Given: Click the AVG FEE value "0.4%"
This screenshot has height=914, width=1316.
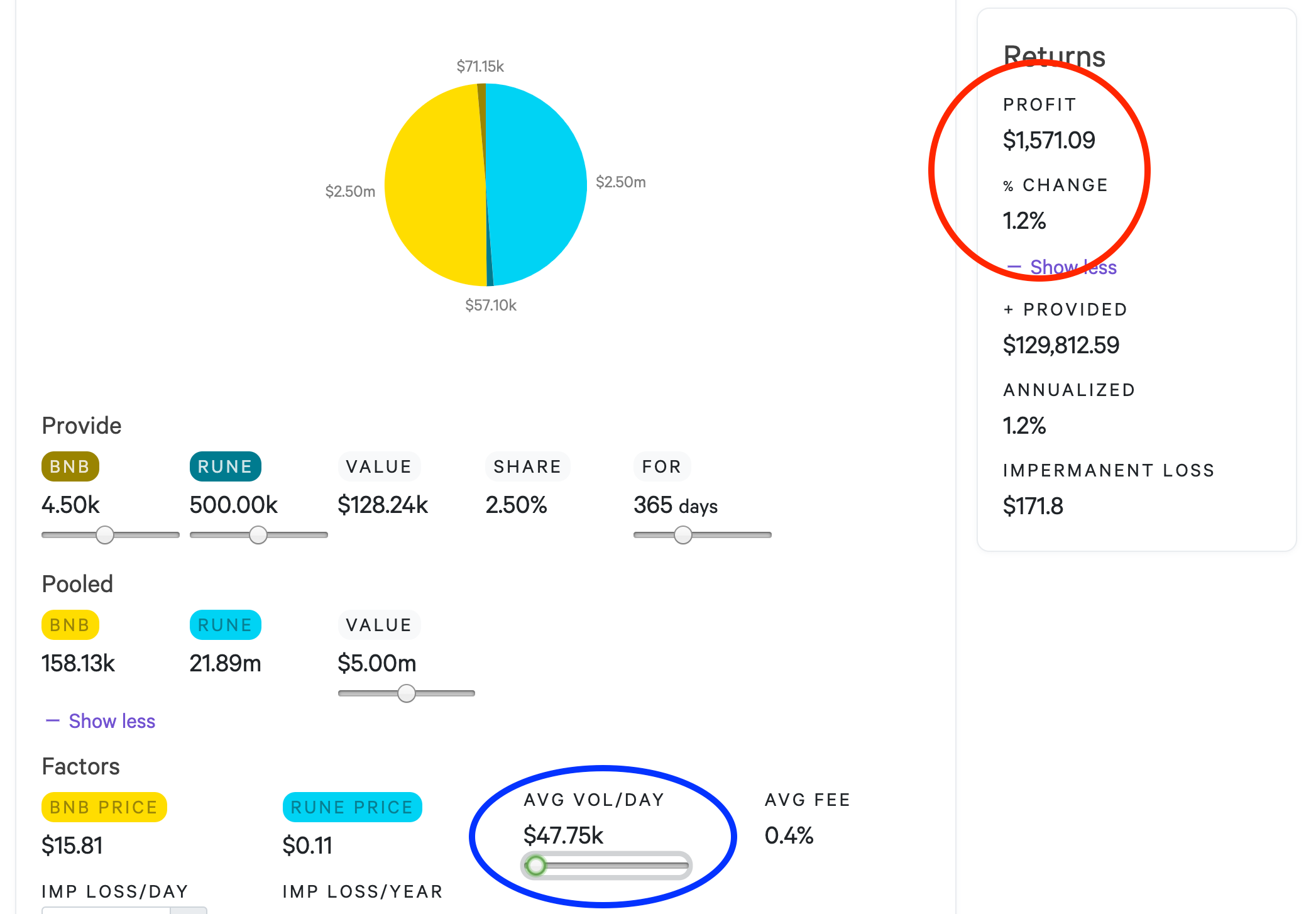Looking at the screenshot, I should coord(789,835).
